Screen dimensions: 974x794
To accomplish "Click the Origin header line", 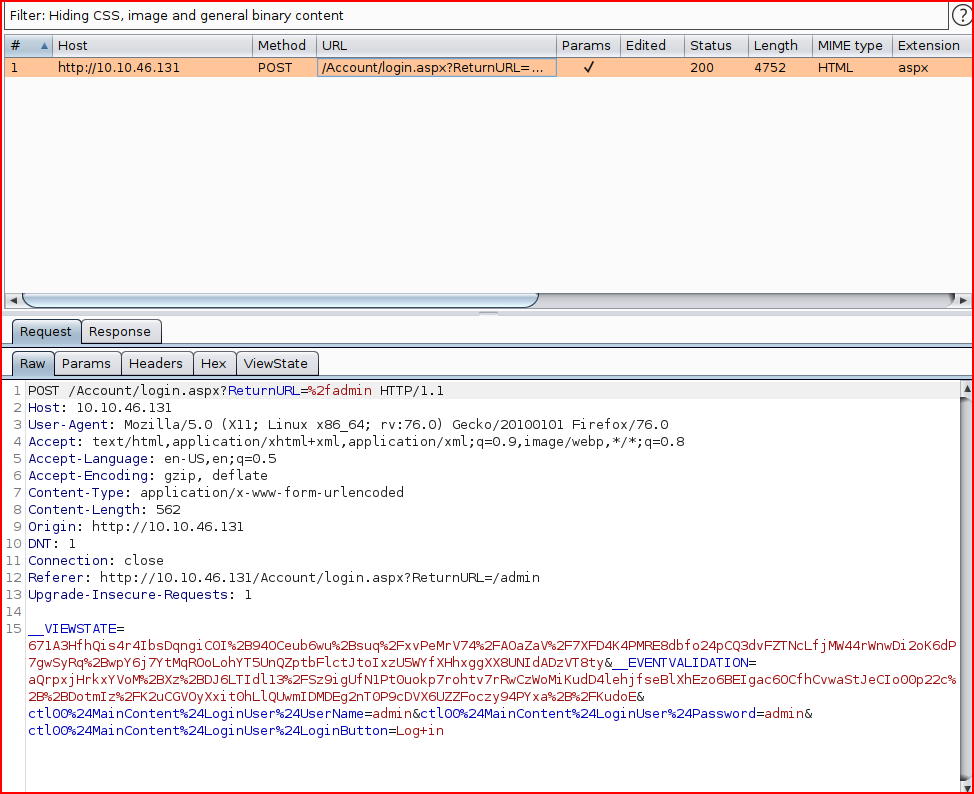I will pyautogui.click(x=136, y=527).
